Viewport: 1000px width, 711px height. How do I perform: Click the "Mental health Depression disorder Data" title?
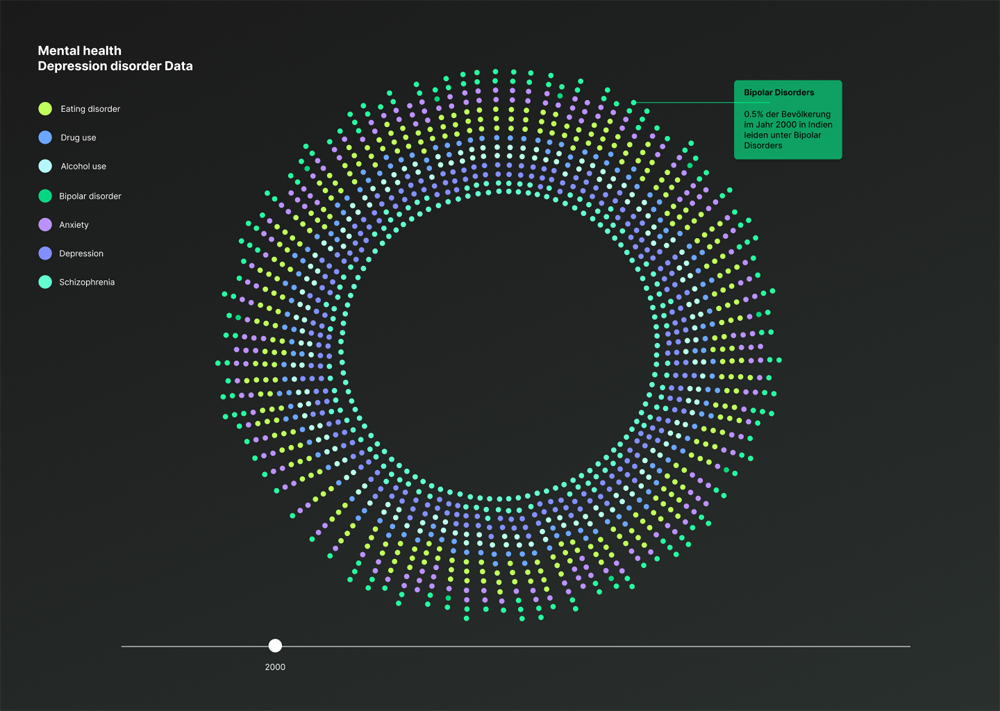(x=115, y=58)
